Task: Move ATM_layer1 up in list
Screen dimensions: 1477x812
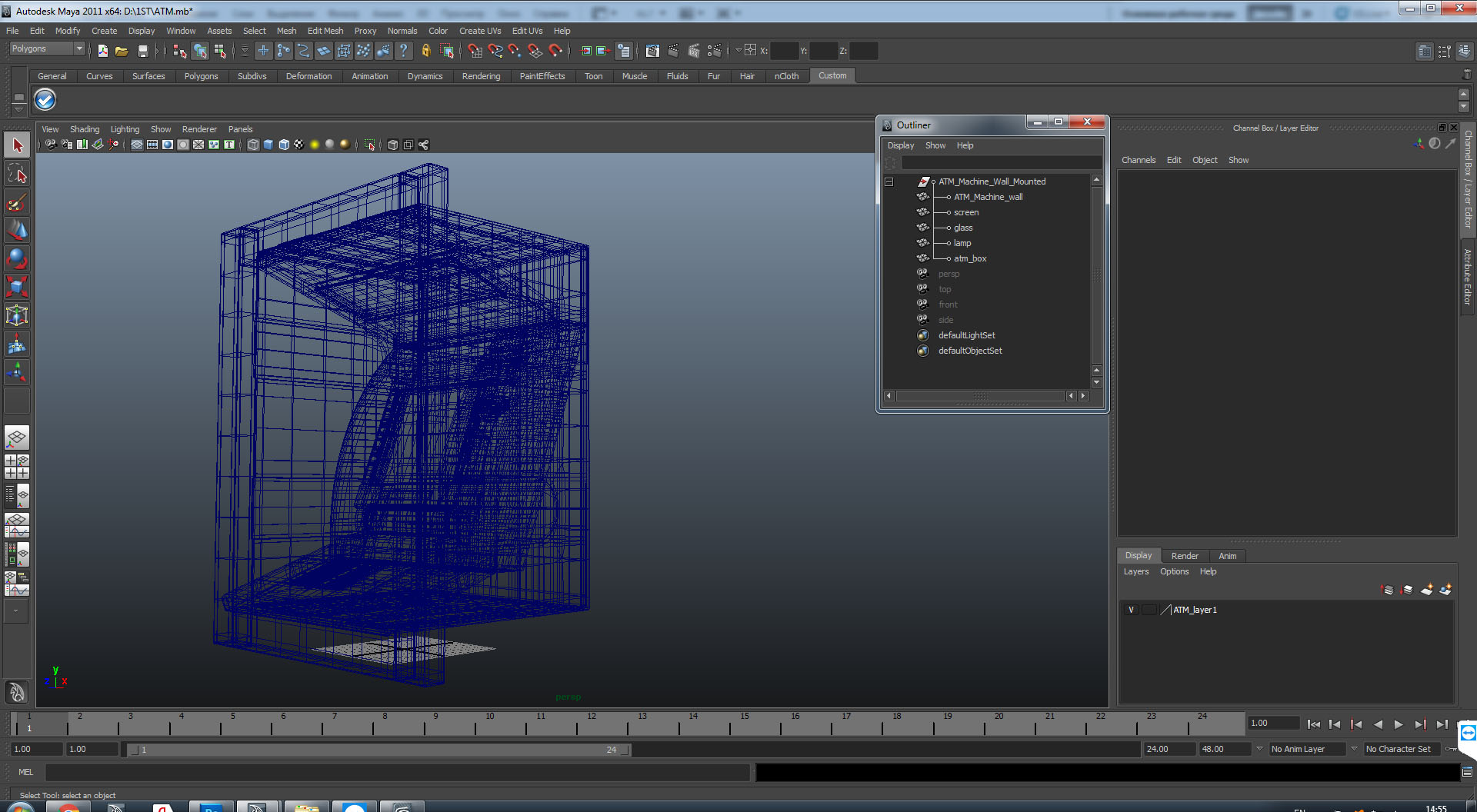Action: click(1388, 590)
